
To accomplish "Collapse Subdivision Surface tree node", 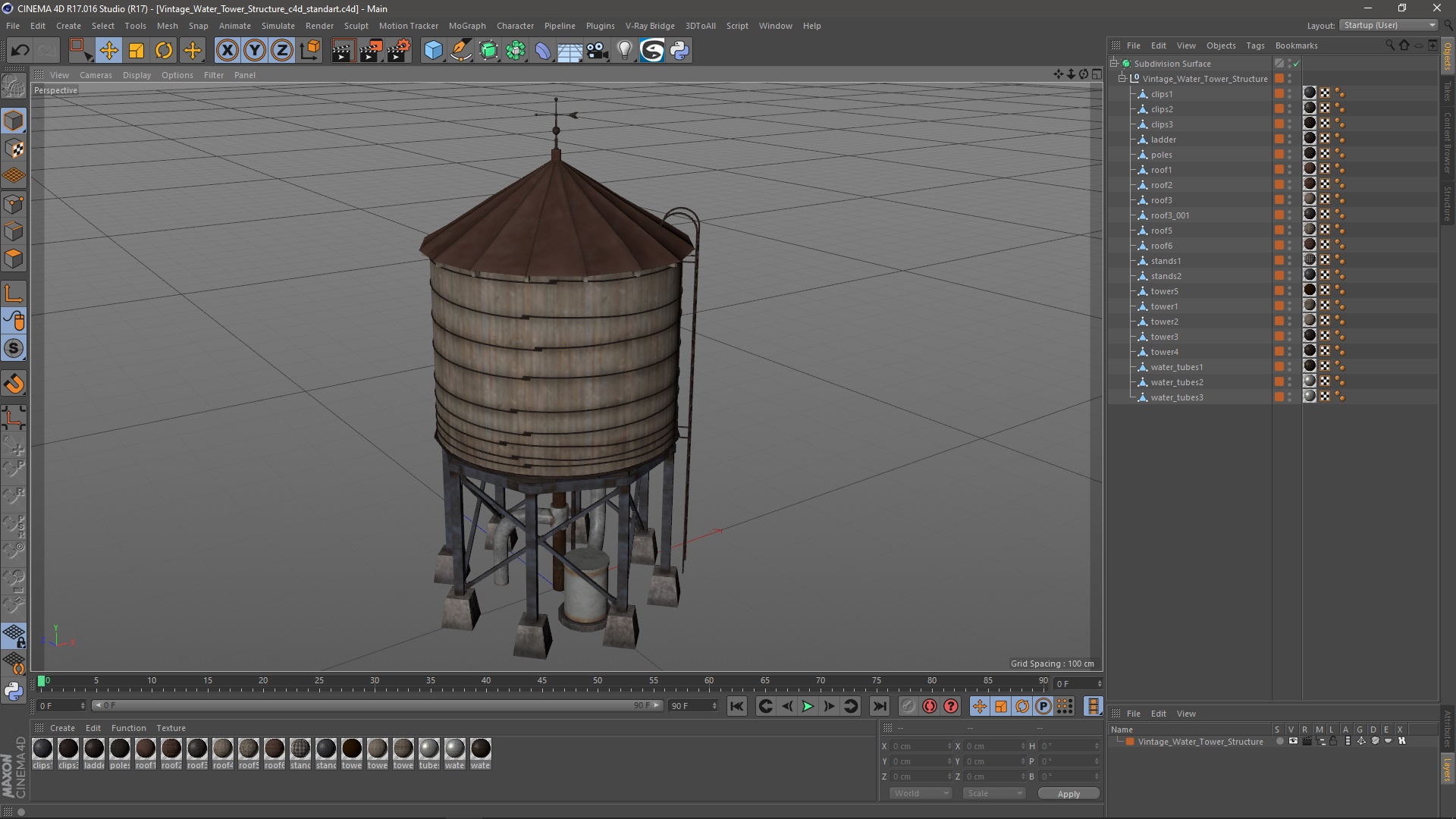I will [x=1114, y=64].
